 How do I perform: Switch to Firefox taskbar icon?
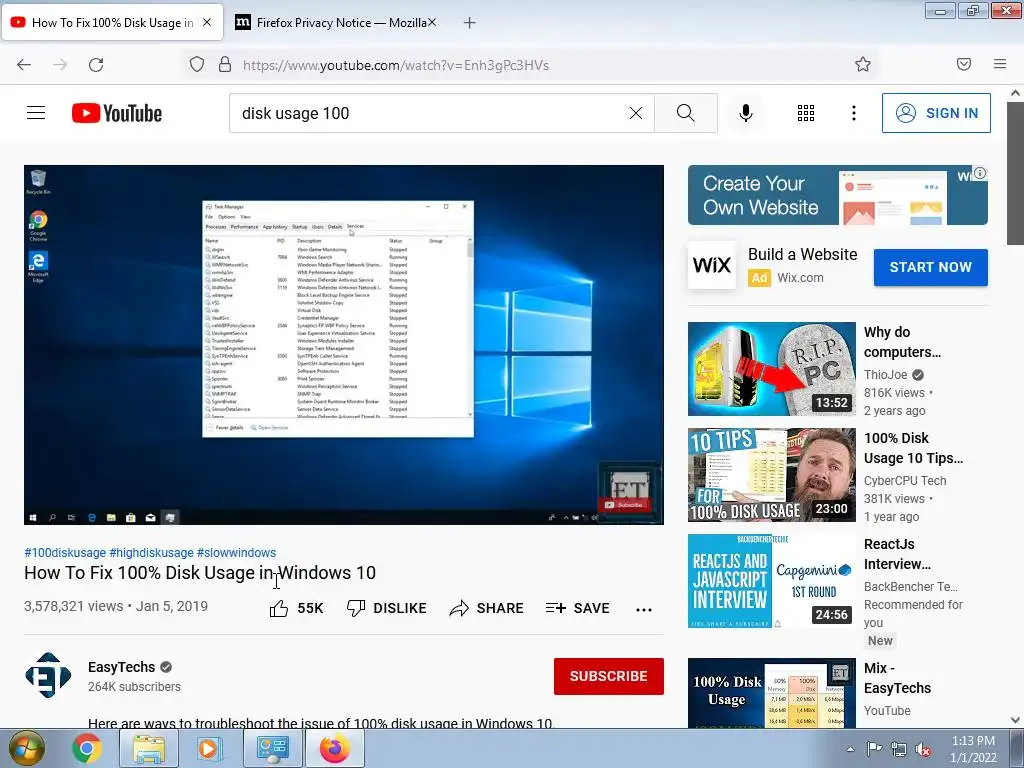[334, 748]
